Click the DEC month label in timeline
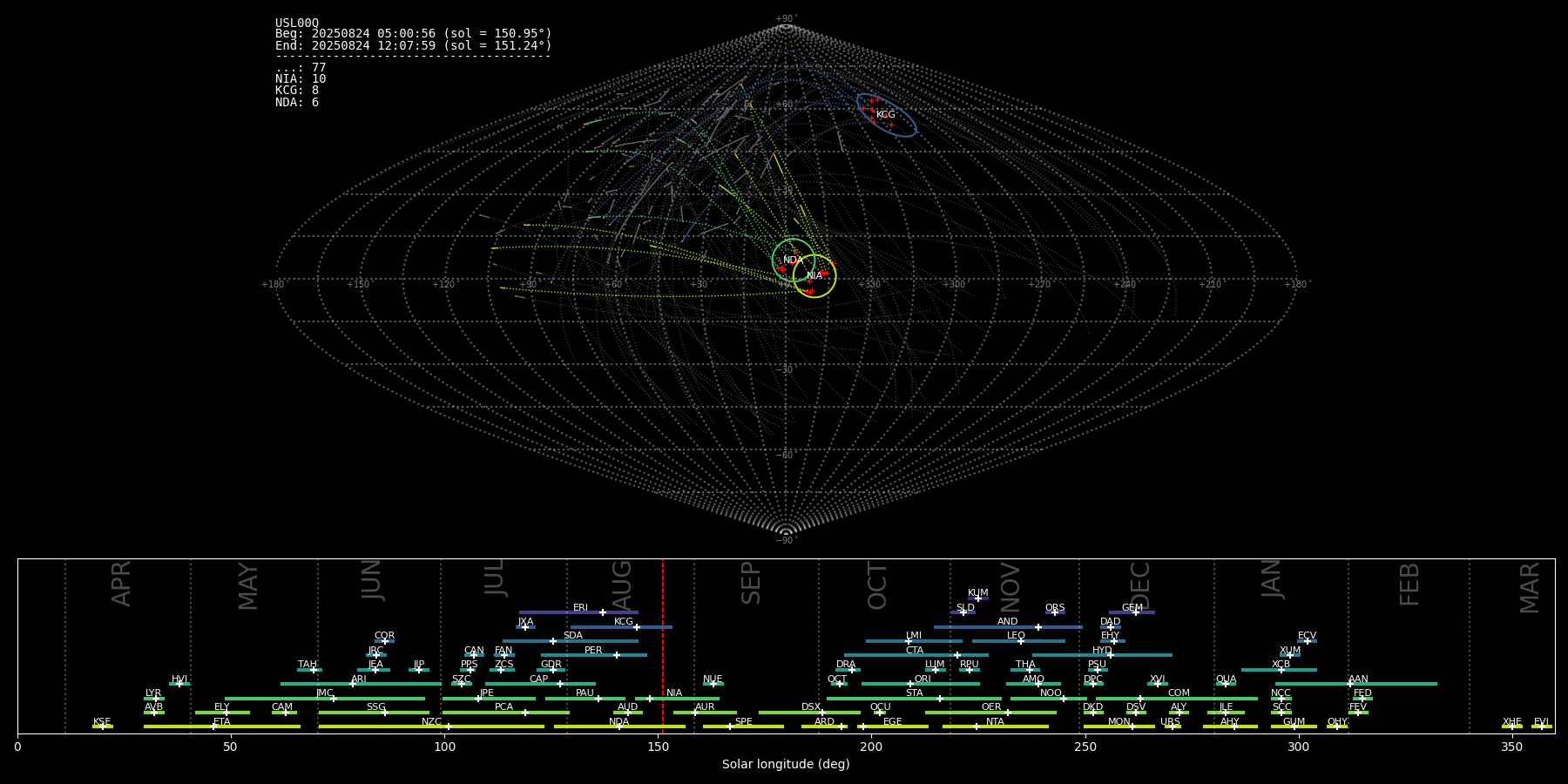This screenshot has width=1568, height=784. point(1140,586)
